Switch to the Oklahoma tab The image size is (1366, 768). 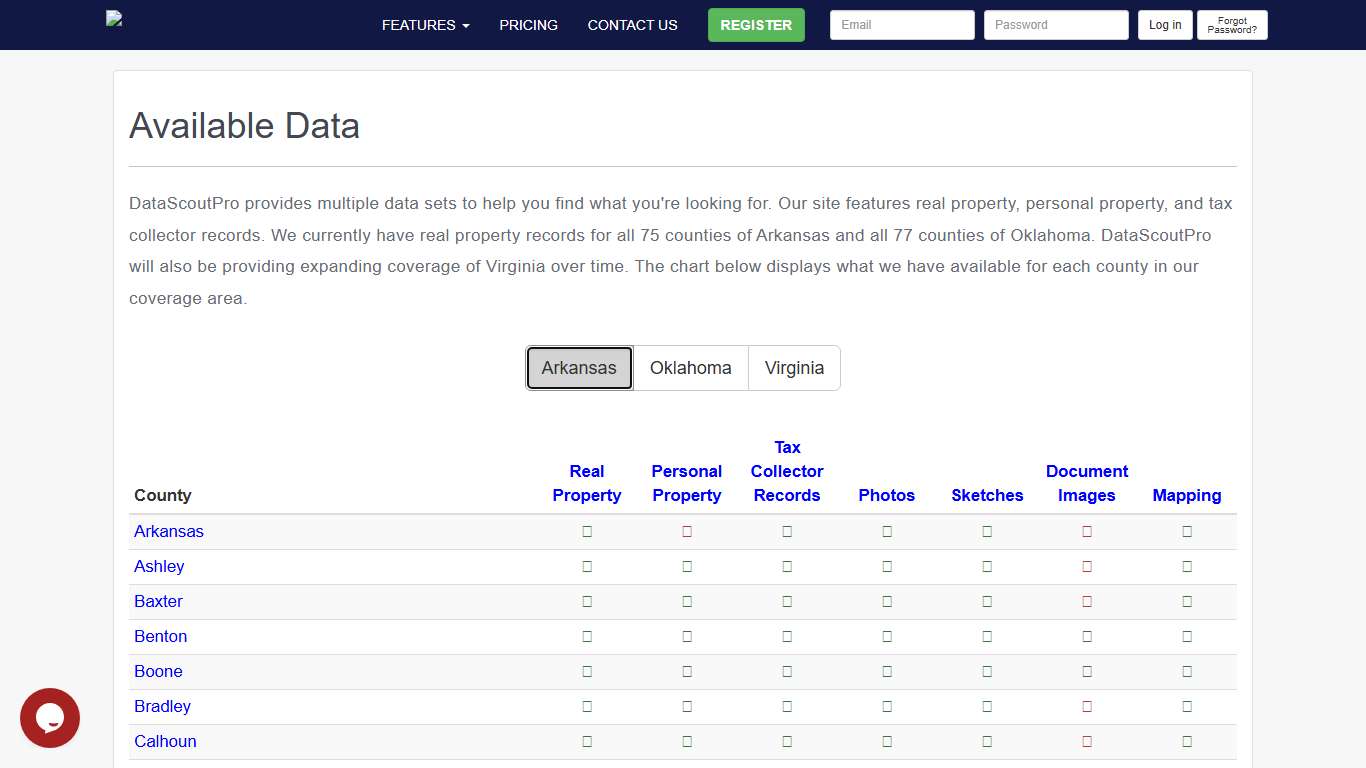pyautogui.click(x=691, y=368)
